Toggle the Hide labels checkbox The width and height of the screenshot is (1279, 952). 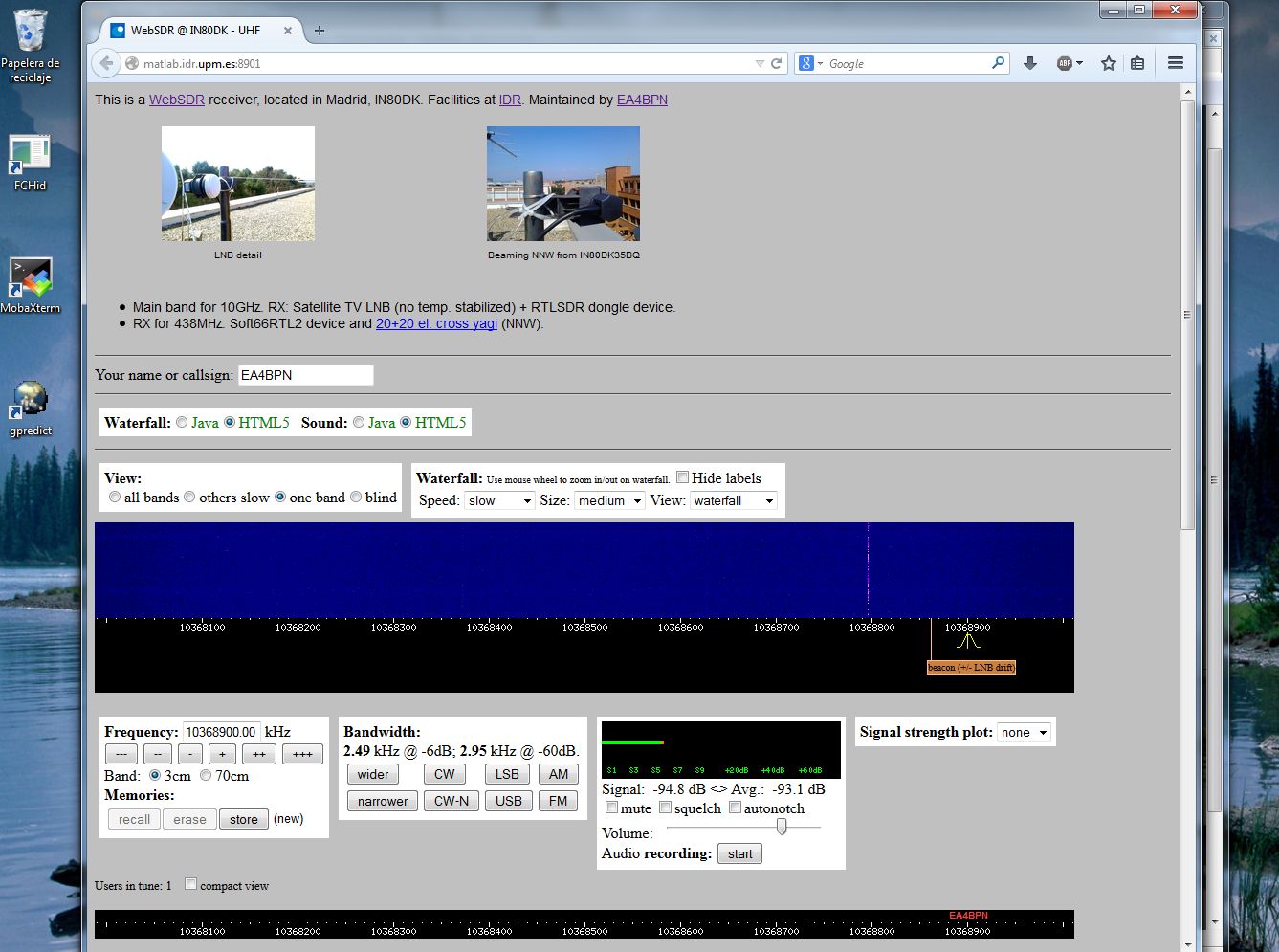[x=683, y=477]
